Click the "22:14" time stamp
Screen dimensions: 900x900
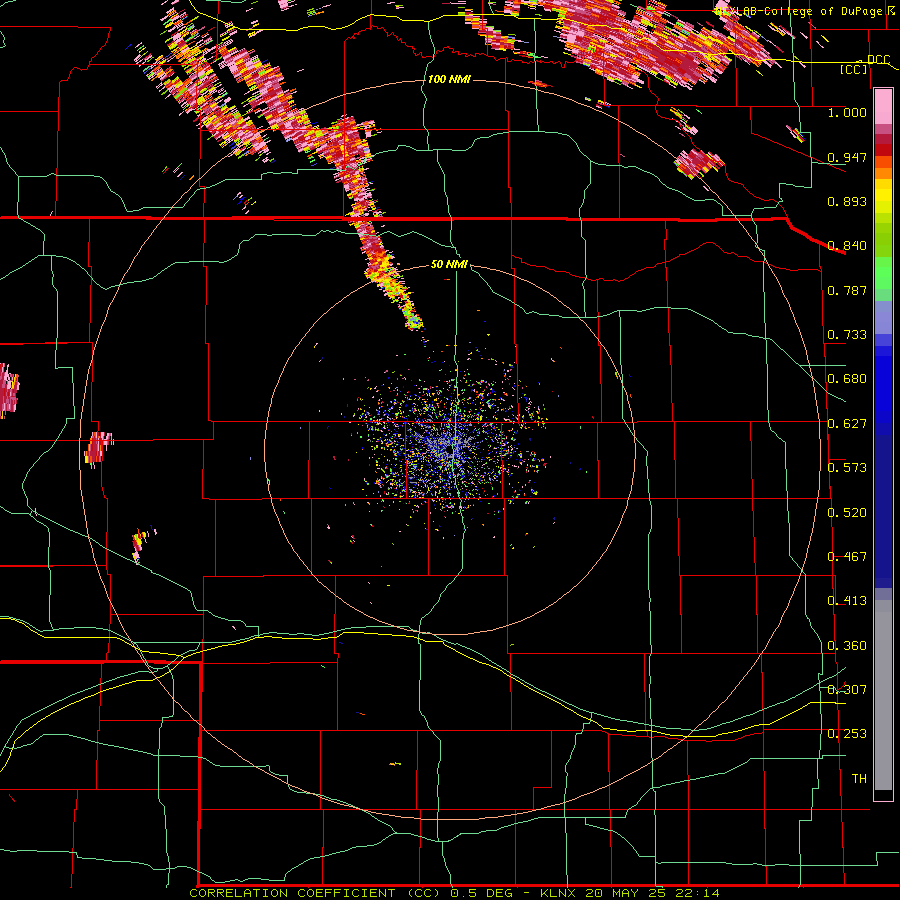697,893
